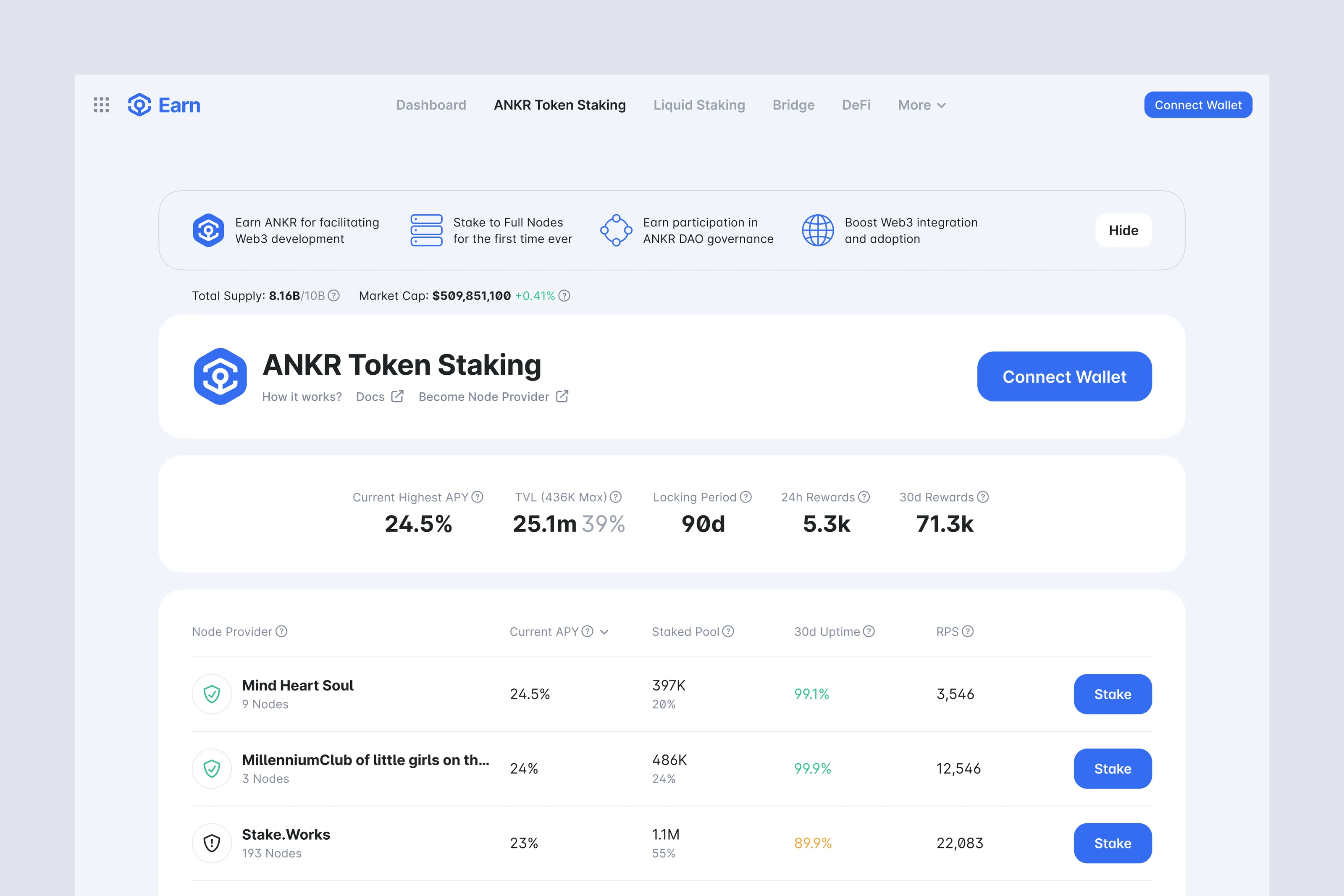This screenshot has height=896, width=1344.
Task: Click the 8.16B total supply value
Action: 284,295
